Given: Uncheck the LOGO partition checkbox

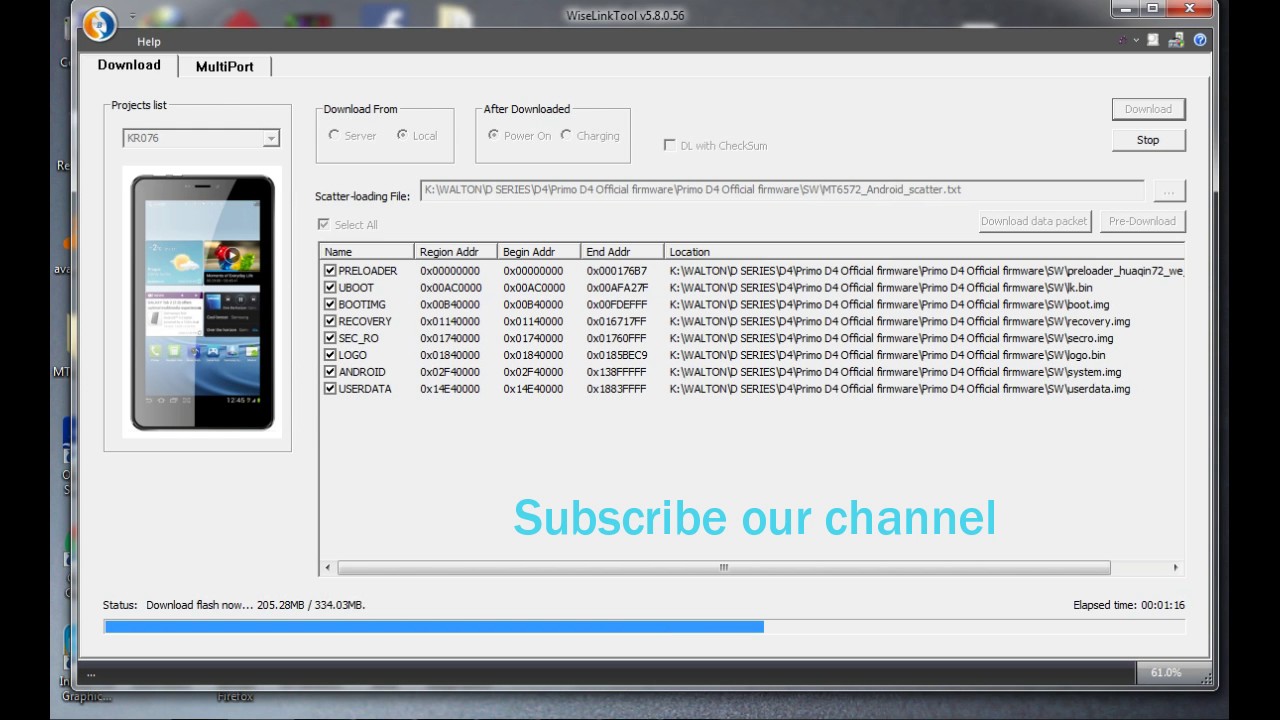Looking at the screenshot, I should click(x=330, y=355).
